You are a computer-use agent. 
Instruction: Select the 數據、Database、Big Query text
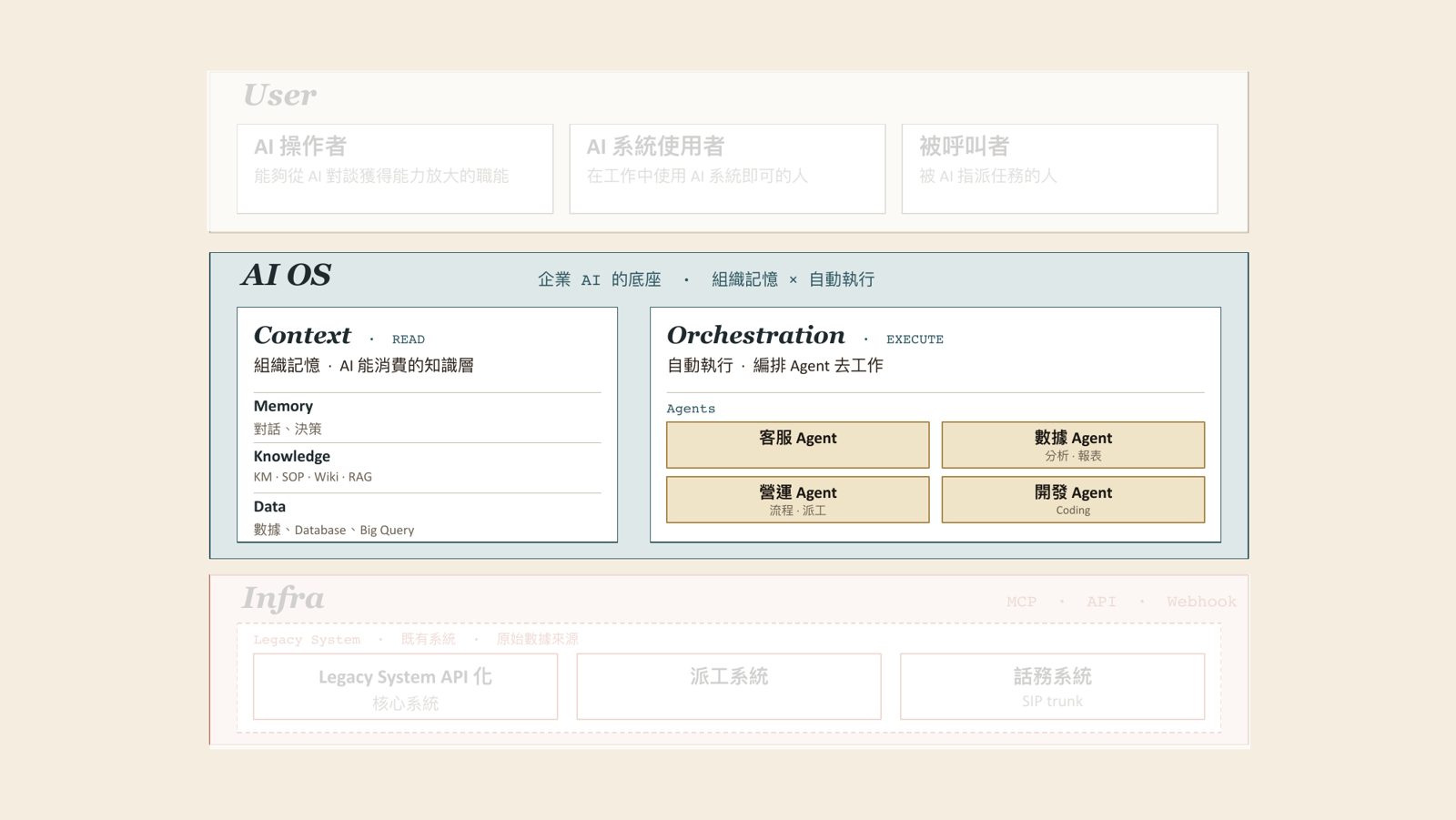(x=334, y=530)
